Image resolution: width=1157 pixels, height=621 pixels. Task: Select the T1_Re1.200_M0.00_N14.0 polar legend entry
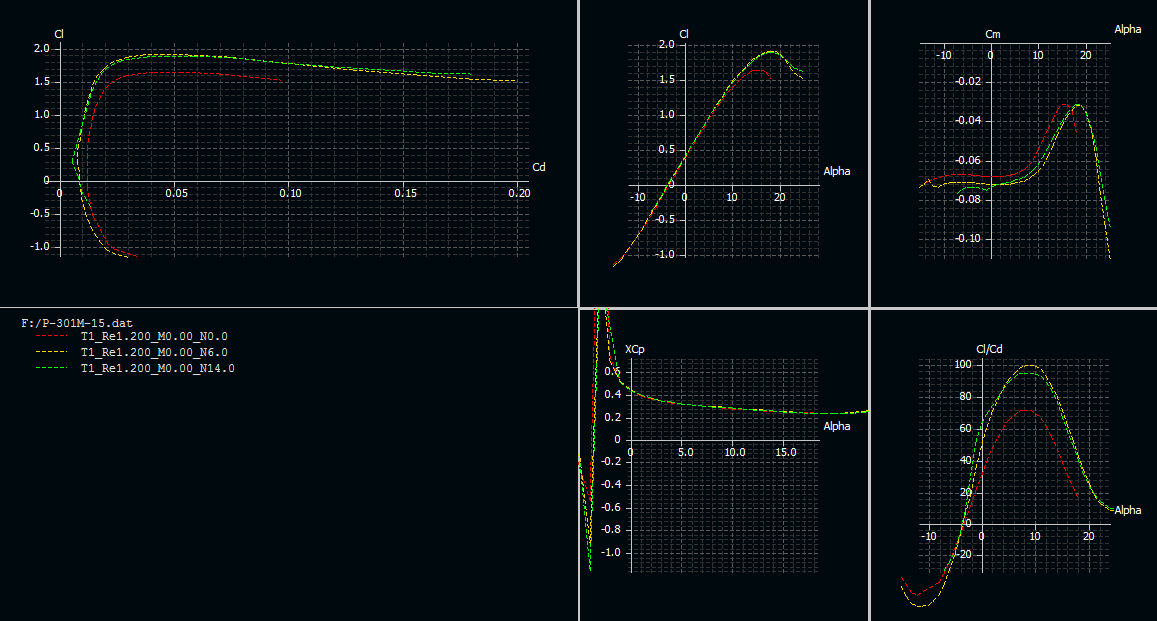pyautogui.click(x=157, y=369)
